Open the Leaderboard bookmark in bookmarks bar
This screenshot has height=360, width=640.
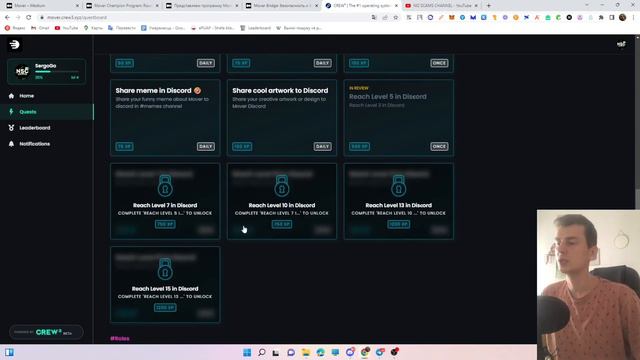point(256,28)
